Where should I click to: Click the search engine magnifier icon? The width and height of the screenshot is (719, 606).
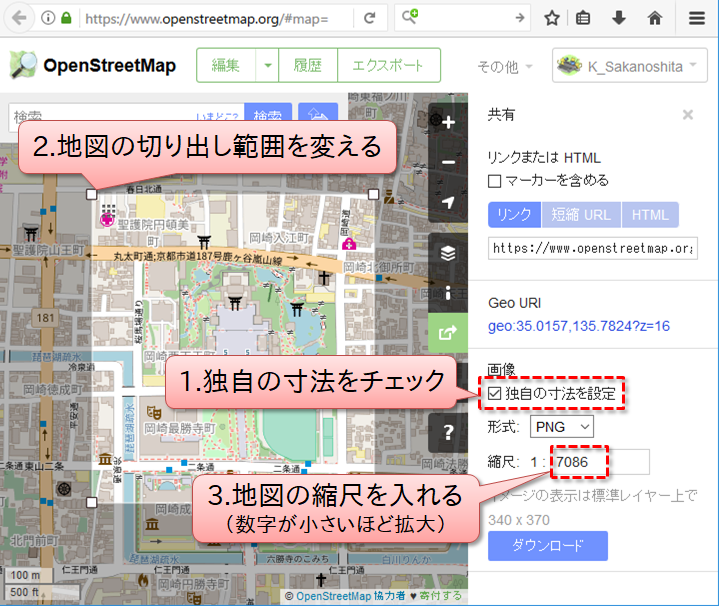coord(409,16)
